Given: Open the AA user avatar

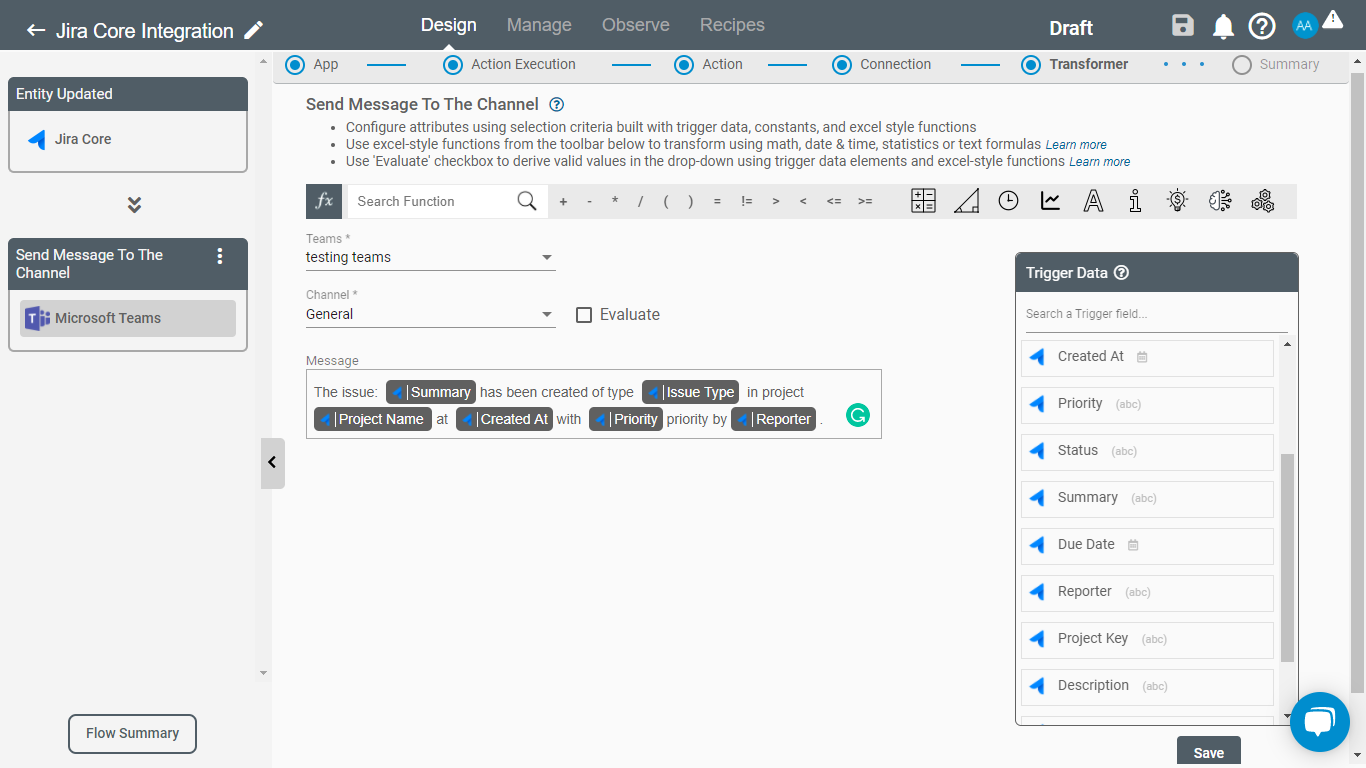Looking at the screenshot, I should 1304,26.
